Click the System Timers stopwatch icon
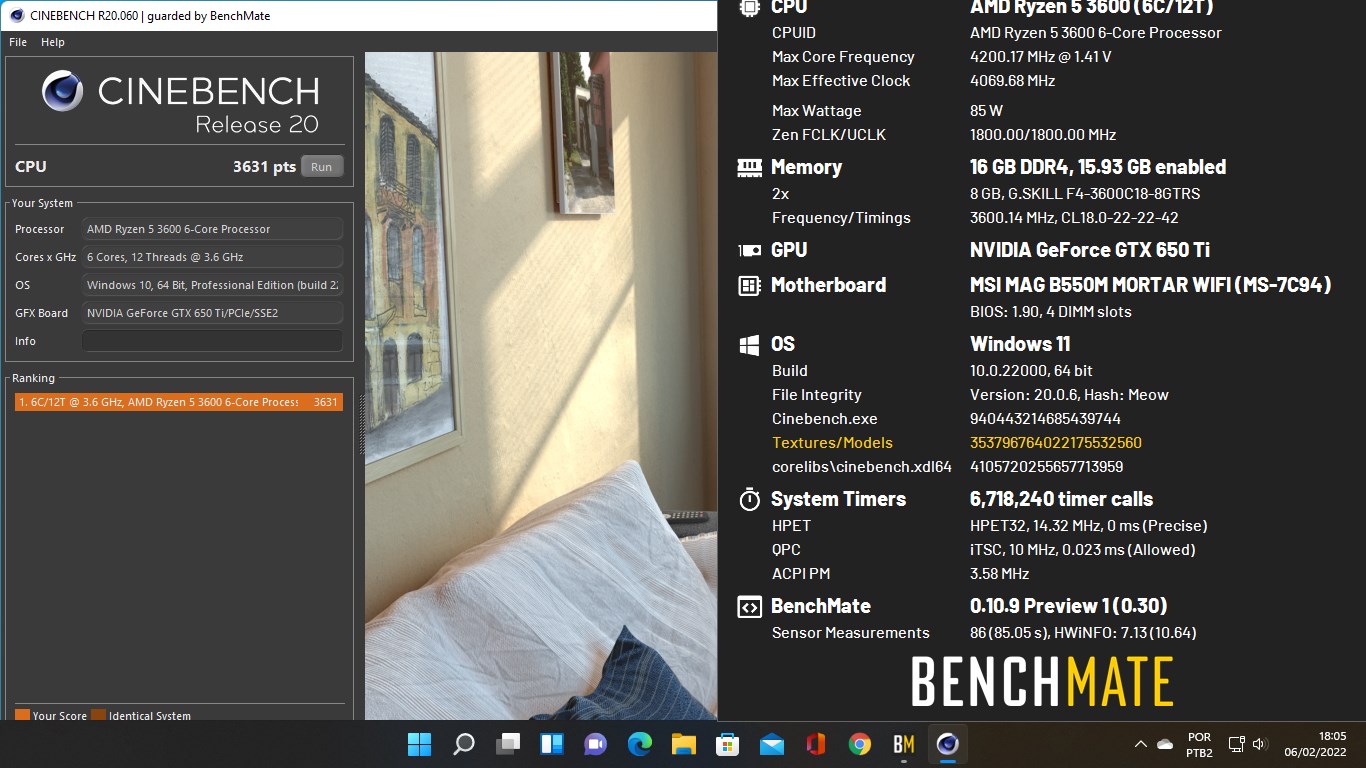The width and height of the screenshot is (1366, 768). tap(749, 499)
